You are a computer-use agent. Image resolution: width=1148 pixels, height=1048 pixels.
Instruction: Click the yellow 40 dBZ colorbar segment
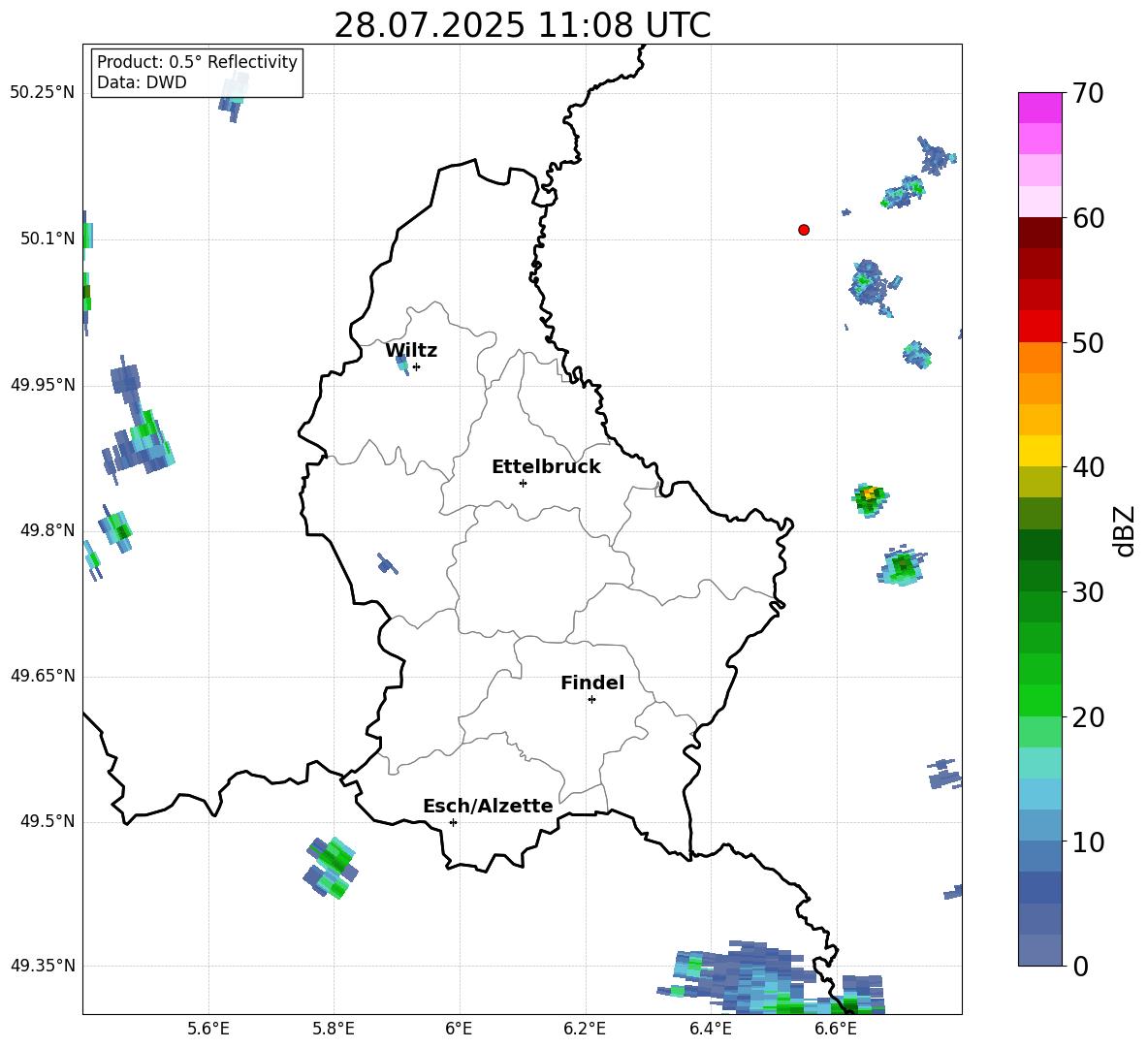point(1039,451)
